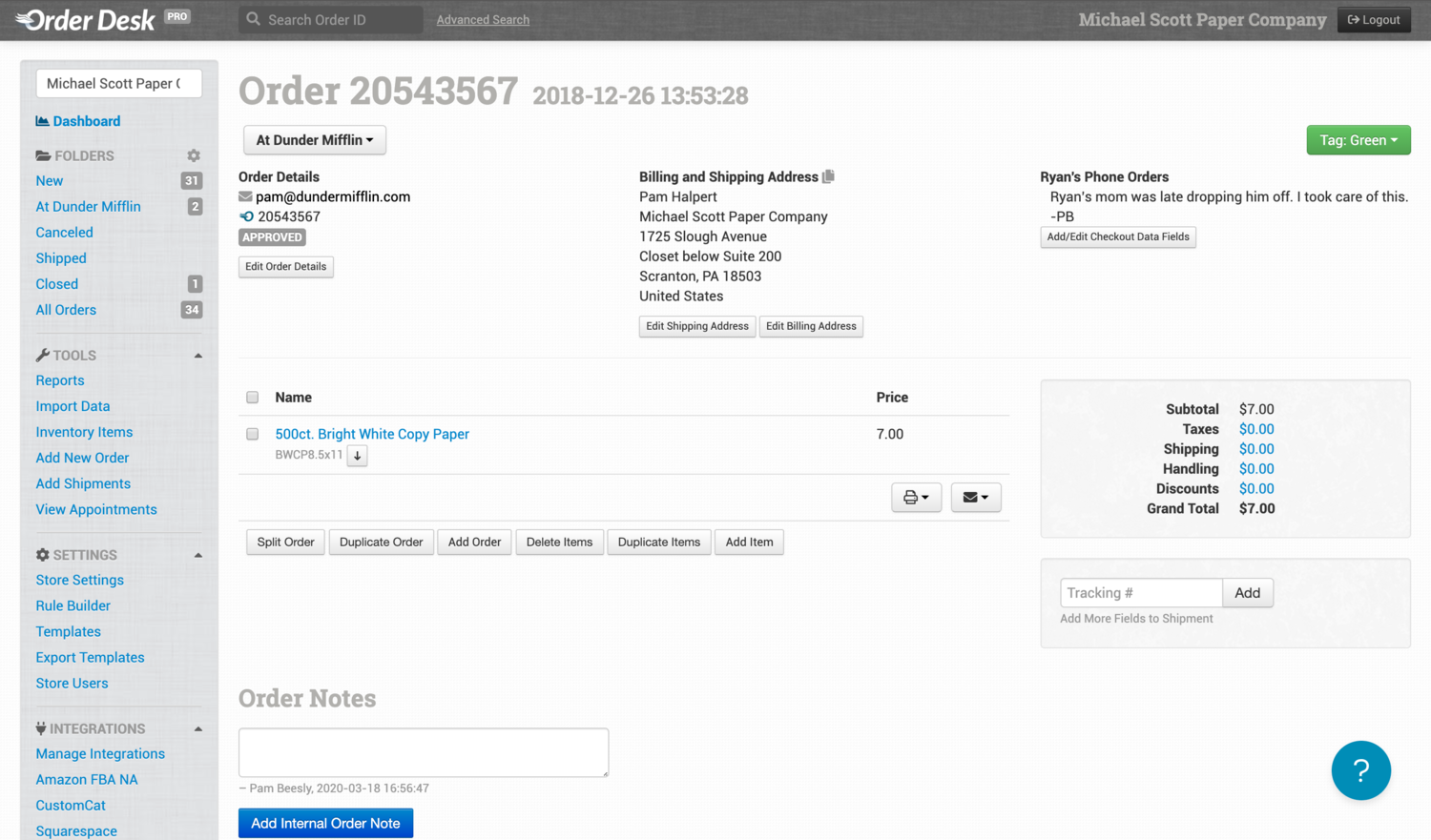This screenshot has height=840, width=1431.
Task: Click Duplicate Items button
Action: pos(658,542)
